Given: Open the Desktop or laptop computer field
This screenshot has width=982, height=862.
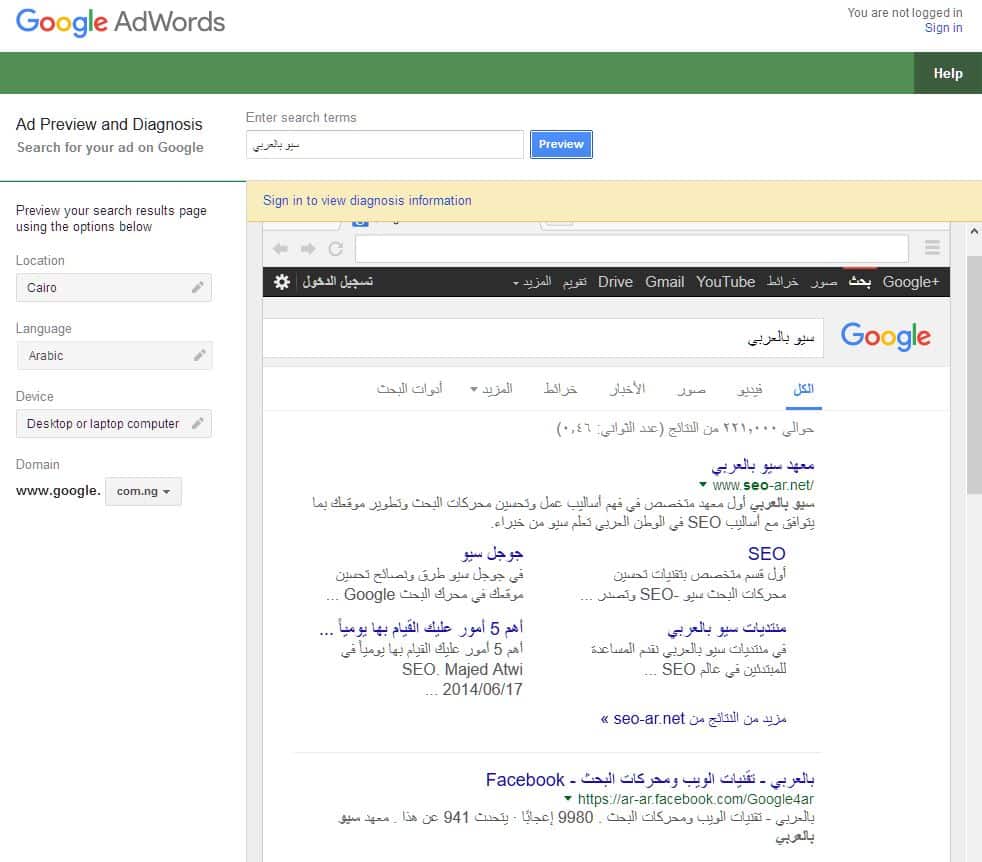Looking at the screenshot, I should (x=113, y=423).
